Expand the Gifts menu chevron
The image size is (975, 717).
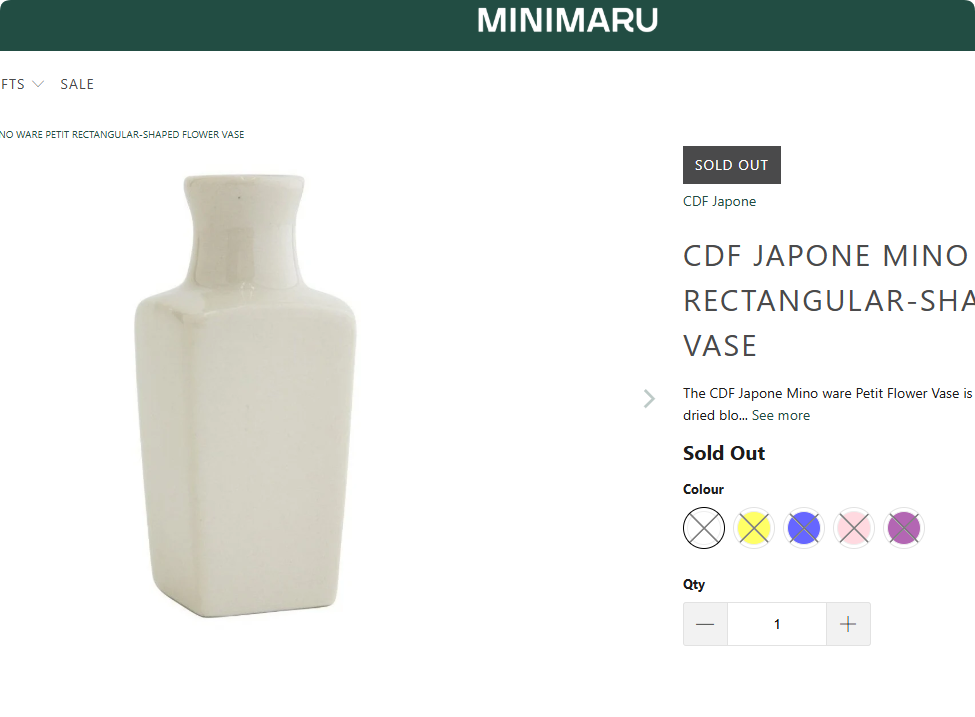point(38,84)
